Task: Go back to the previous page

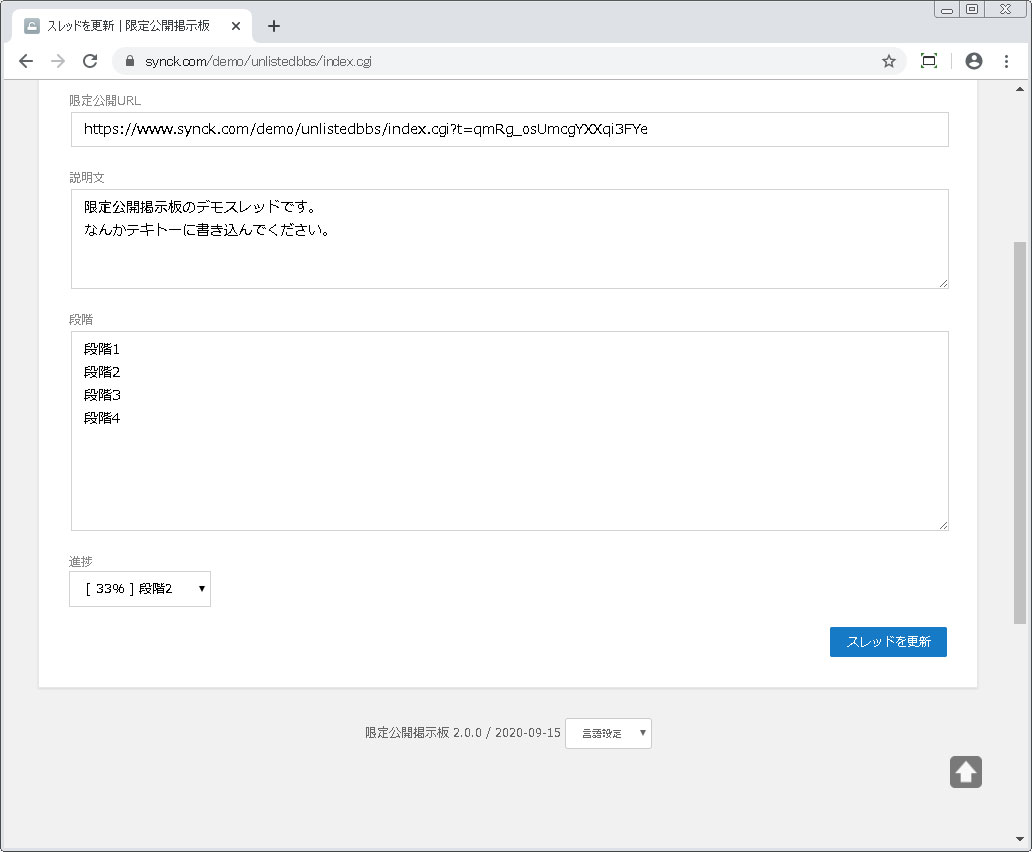Action: [x=26, y=61]
